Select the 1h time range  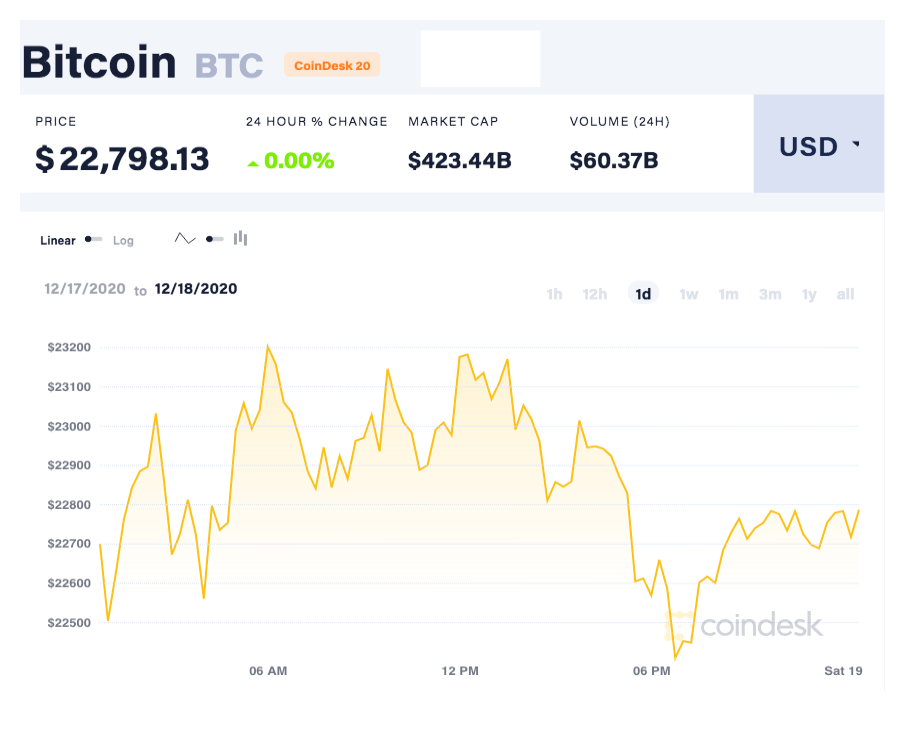[554, 294]
